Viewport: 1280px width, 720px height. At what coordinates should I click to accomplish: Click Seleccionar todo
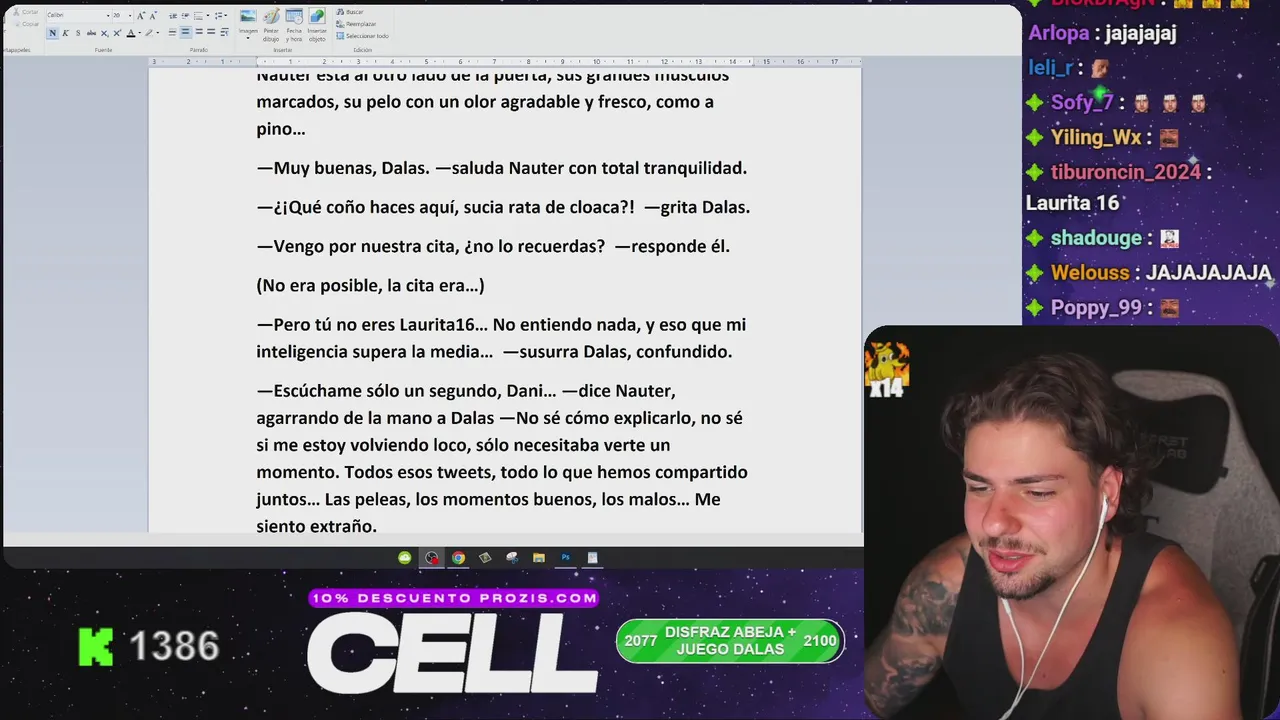[x=362, y=36]
